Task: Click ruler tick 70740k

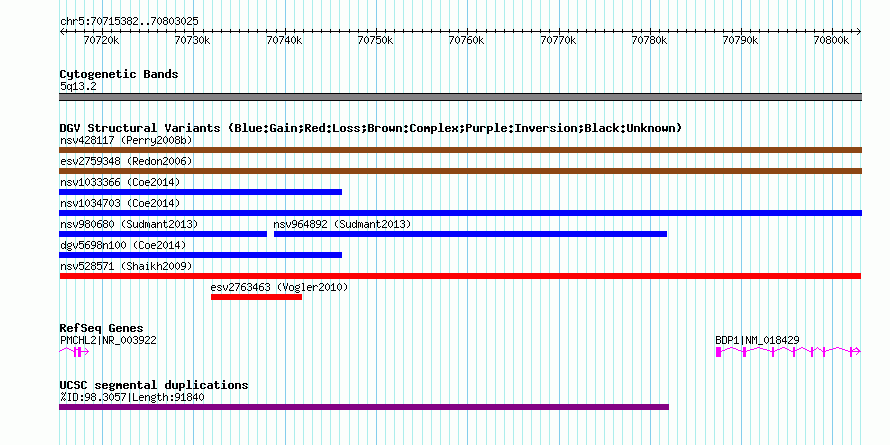Action: pyautogui.click(x=284, y=40)
